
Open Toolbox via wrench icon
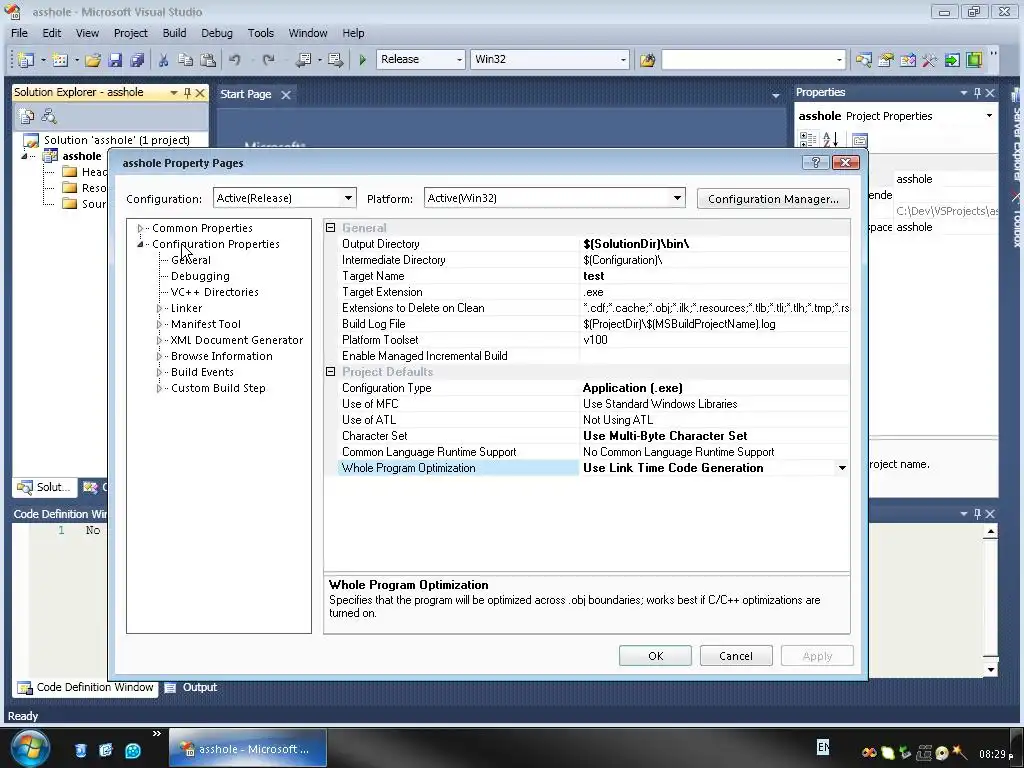[x=929, y=59]
